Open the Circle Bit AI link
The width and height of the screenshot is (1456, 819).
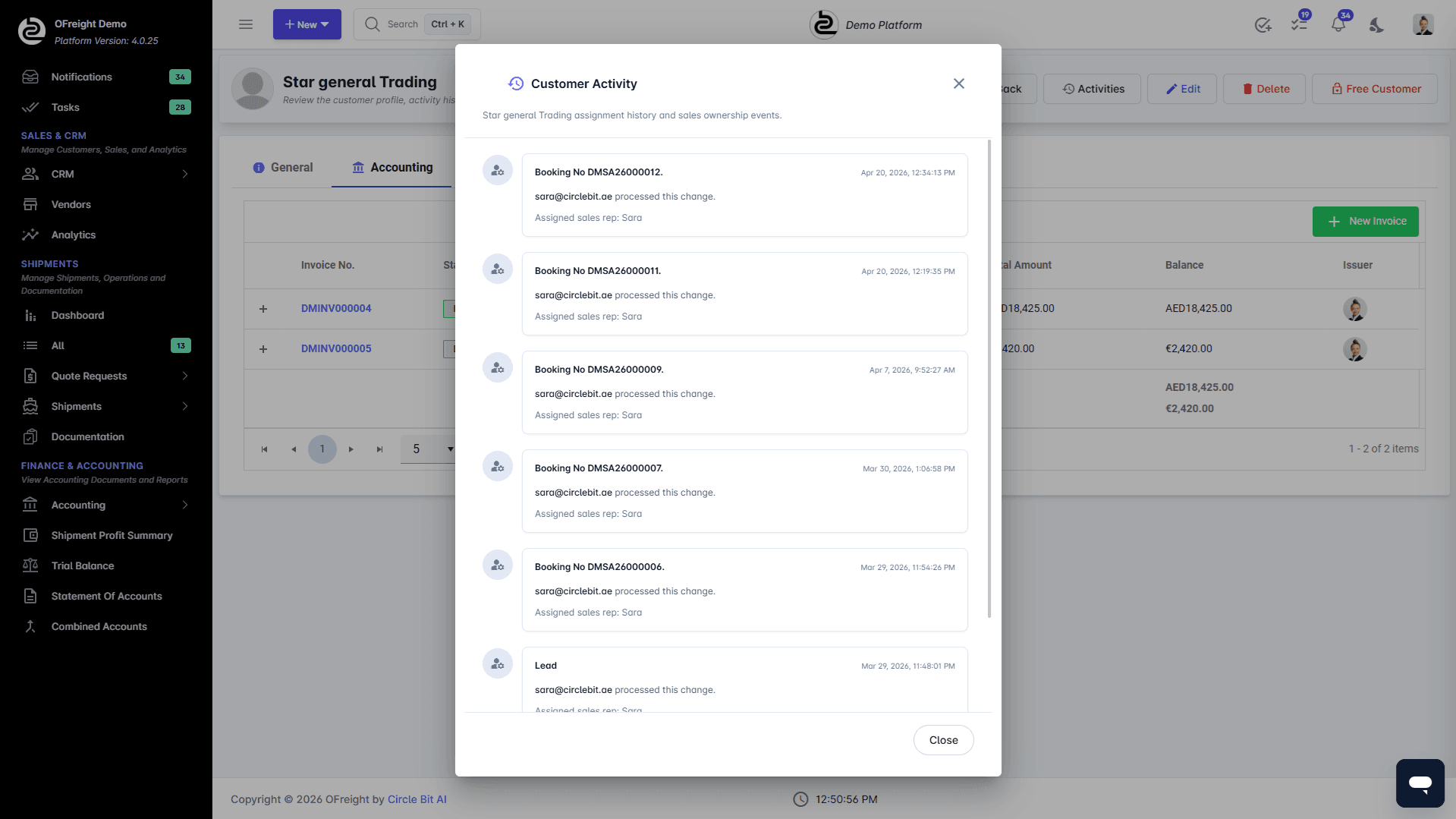(x=417, y=799)
